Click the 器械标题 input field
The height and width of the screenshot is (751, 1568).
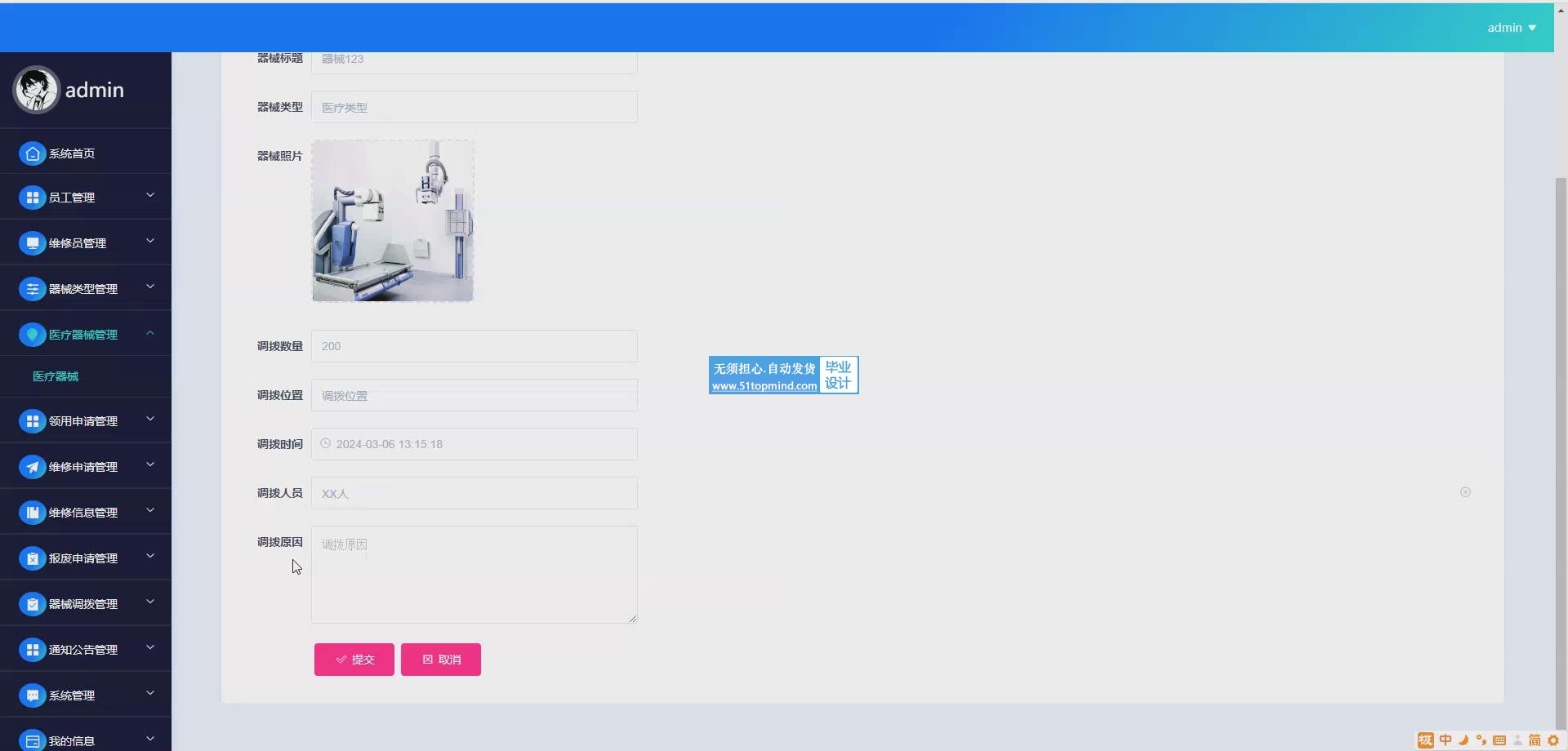474,62
